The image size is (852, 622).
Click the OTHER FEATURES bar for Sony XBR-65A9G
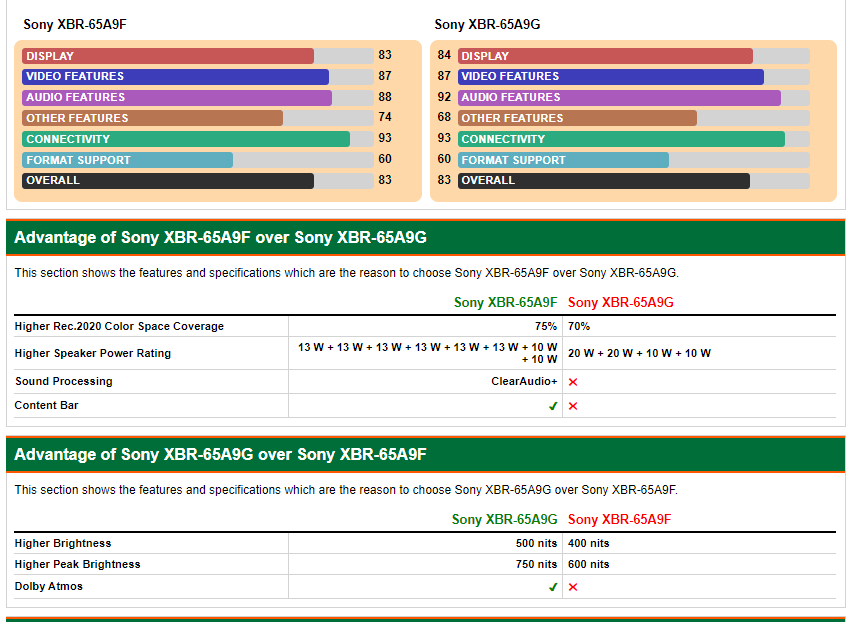tap(634, 118)
